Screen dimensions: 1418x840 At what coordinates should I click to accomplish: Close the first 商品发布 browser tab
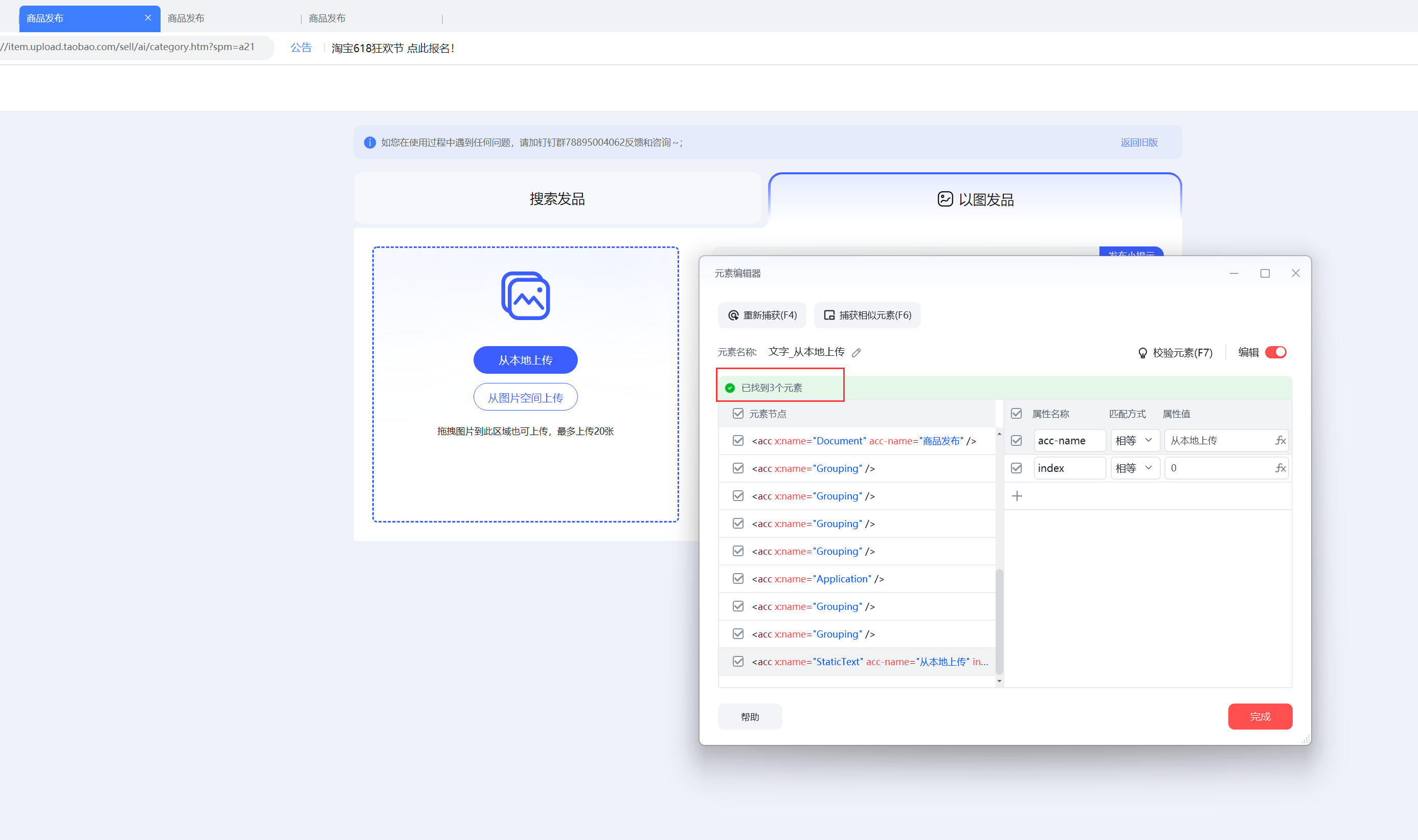[x=148, y=17]
